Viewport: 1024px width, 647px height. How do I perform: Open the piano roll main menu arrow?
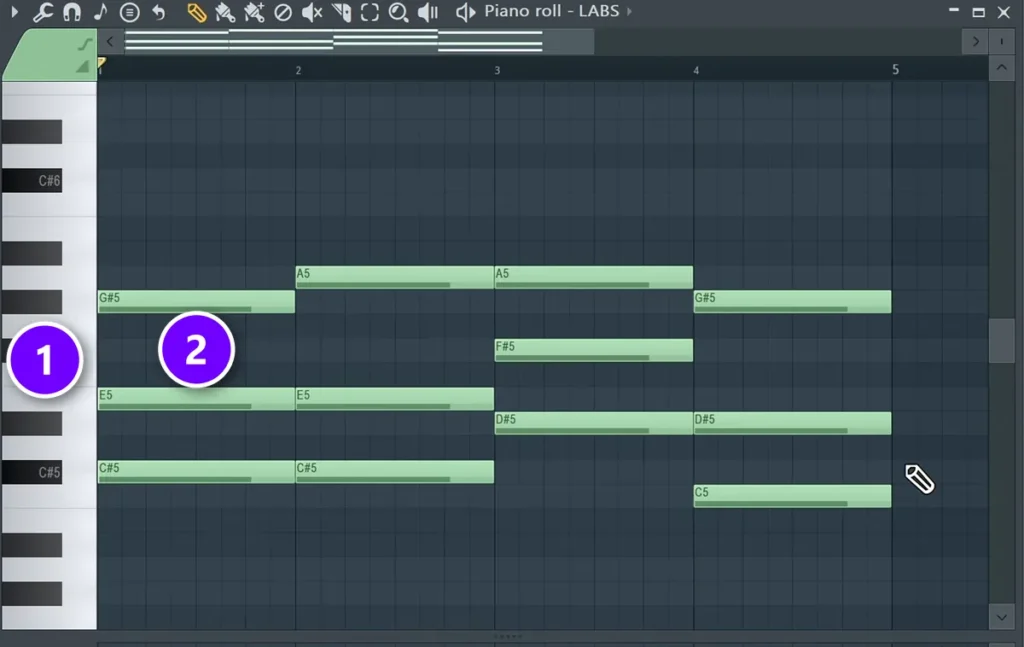tap(14, 12)
